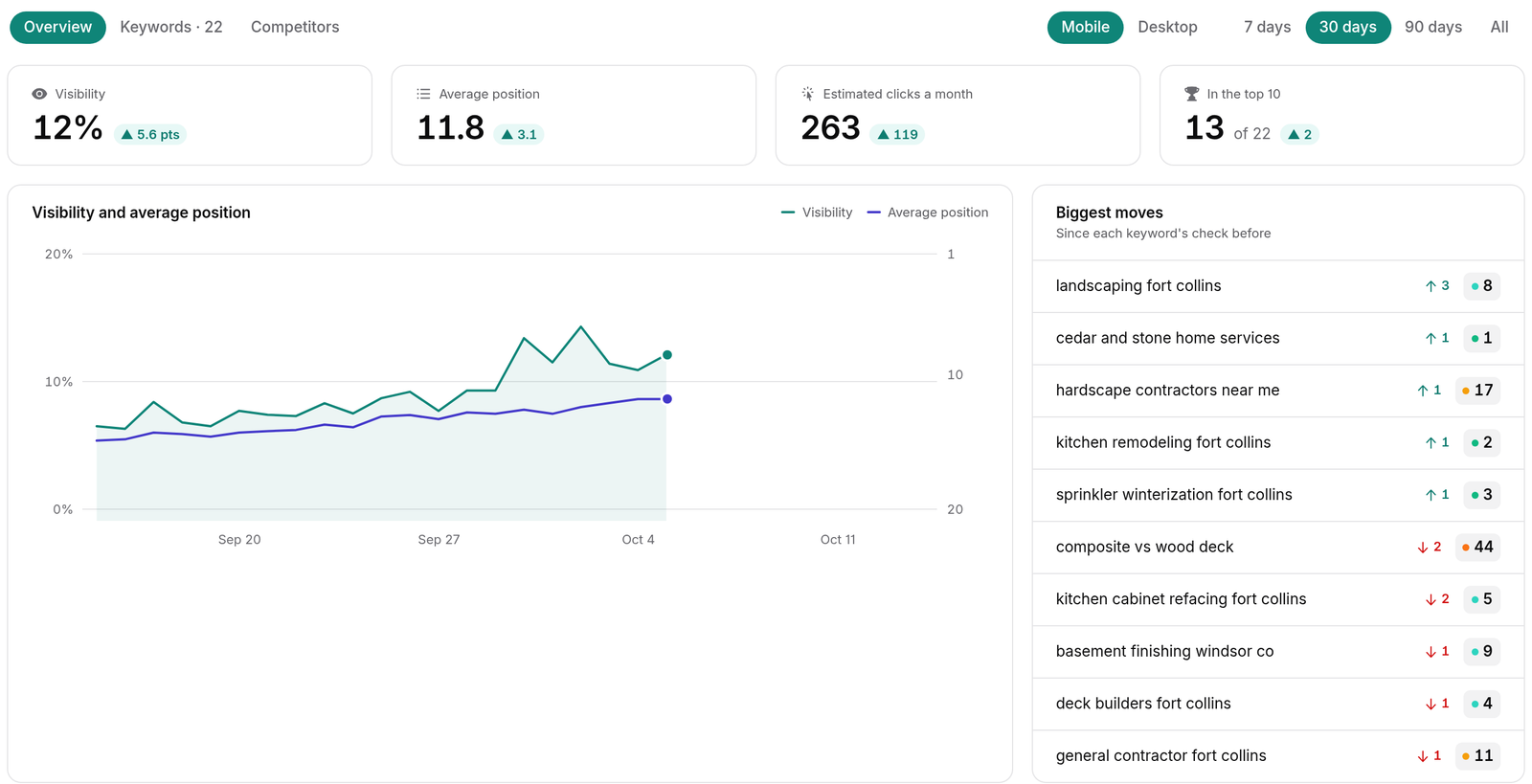Click the purple Average position endpoint dot
This screenshot has height=784, width=1532.
[x=667, y=399]
